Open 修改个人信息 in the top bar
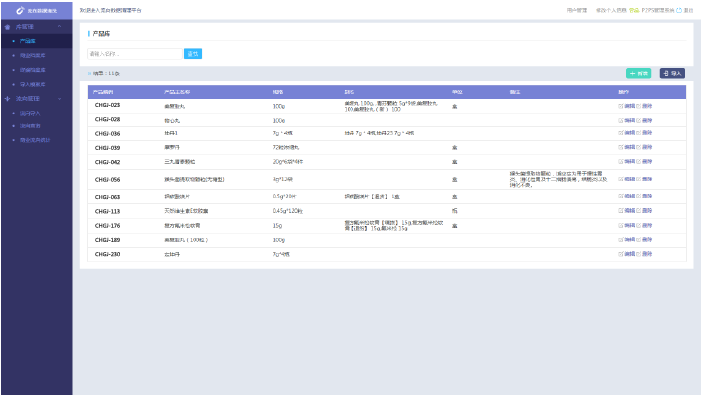This screenshot has height=395, width=701. point(611,10)
